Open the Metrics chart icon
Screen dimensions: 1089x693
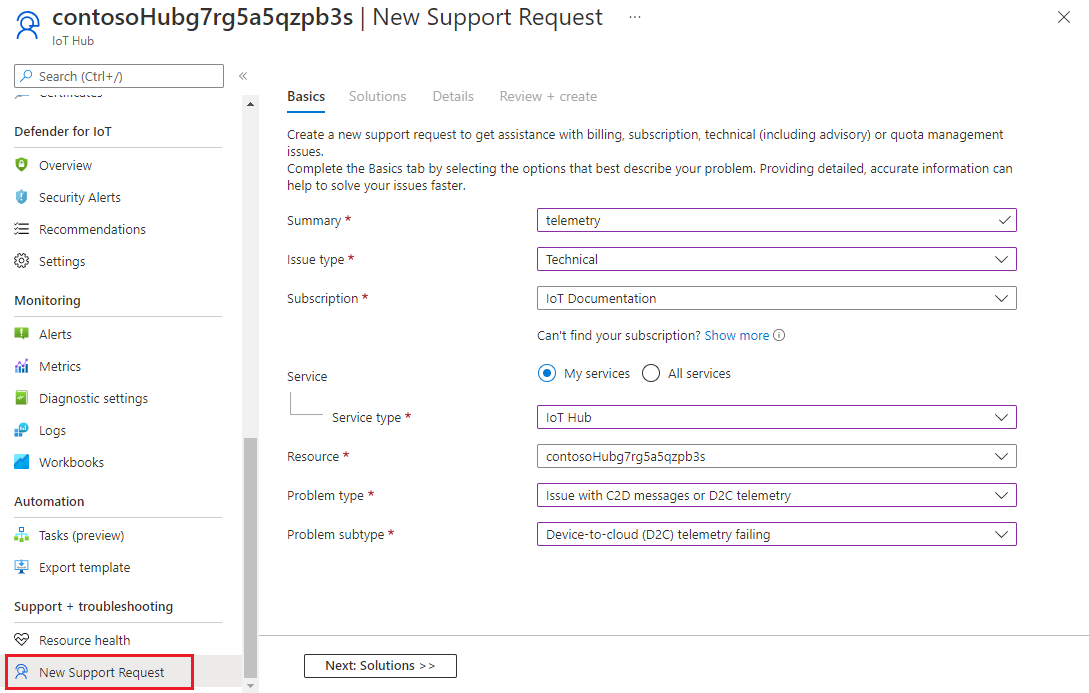(22, 367)
